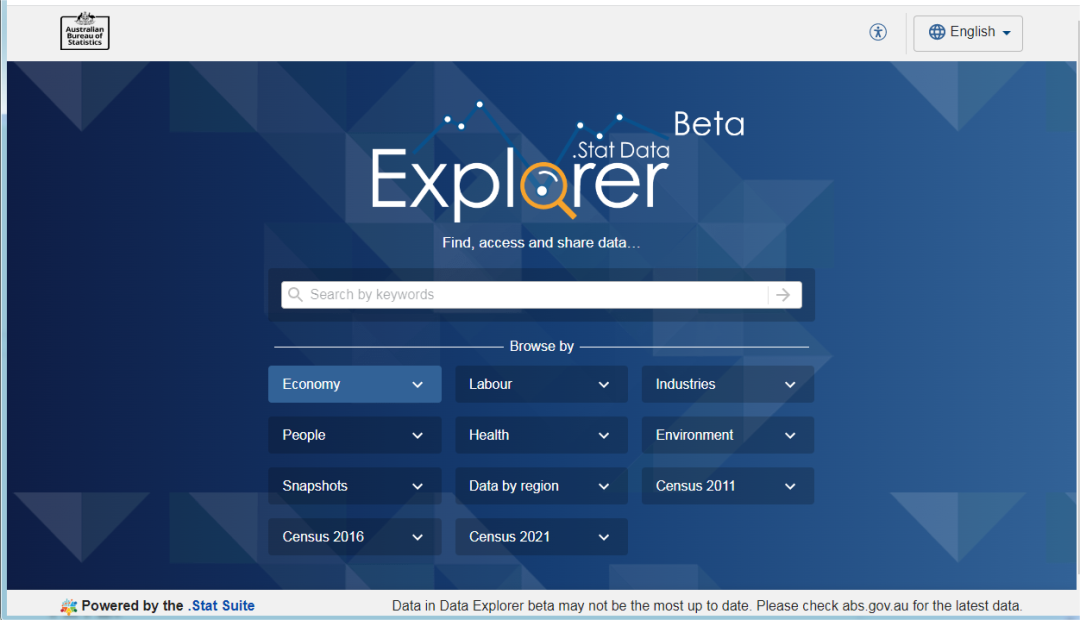
Task: Follow the .Stat Suite link
Action: [221, 606]
